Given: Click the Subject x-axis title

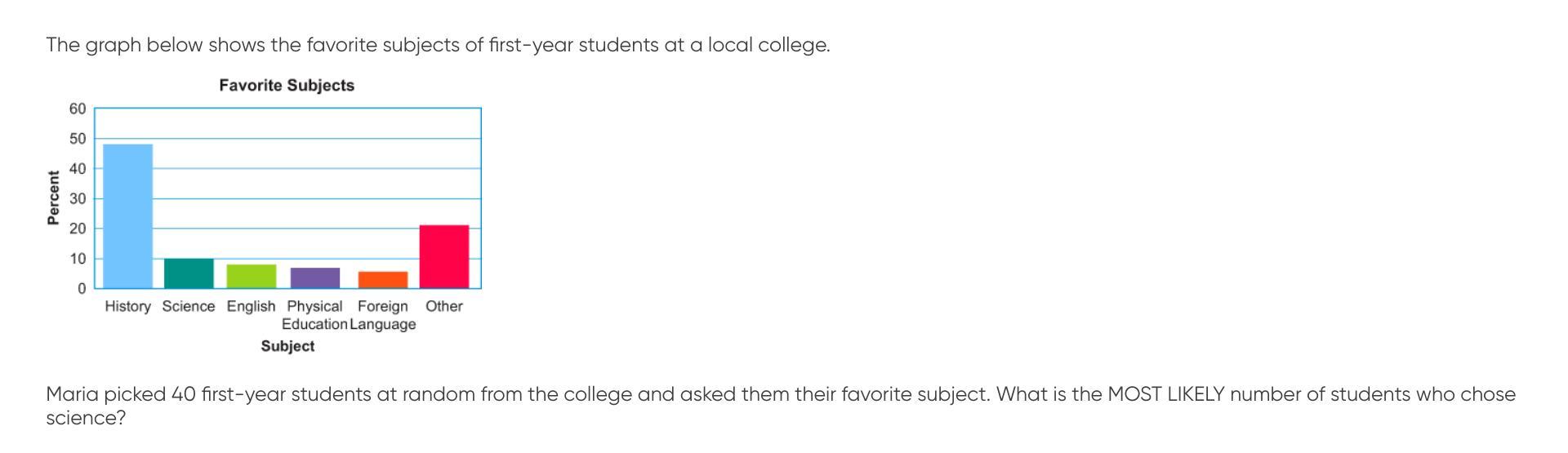Looking at the screenshot, I should (x=287, y=346).
